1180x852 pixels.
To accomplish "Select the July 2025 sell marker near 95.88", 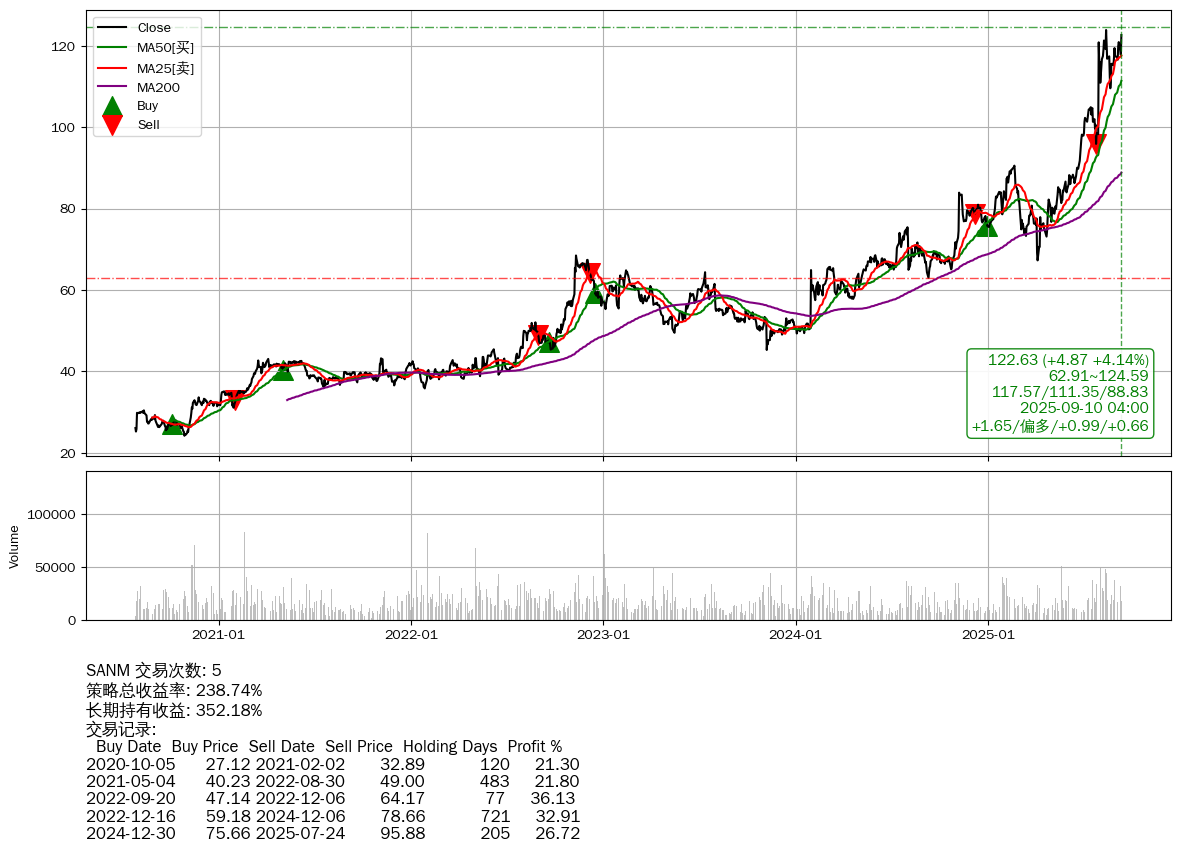I will [1096, 144].
